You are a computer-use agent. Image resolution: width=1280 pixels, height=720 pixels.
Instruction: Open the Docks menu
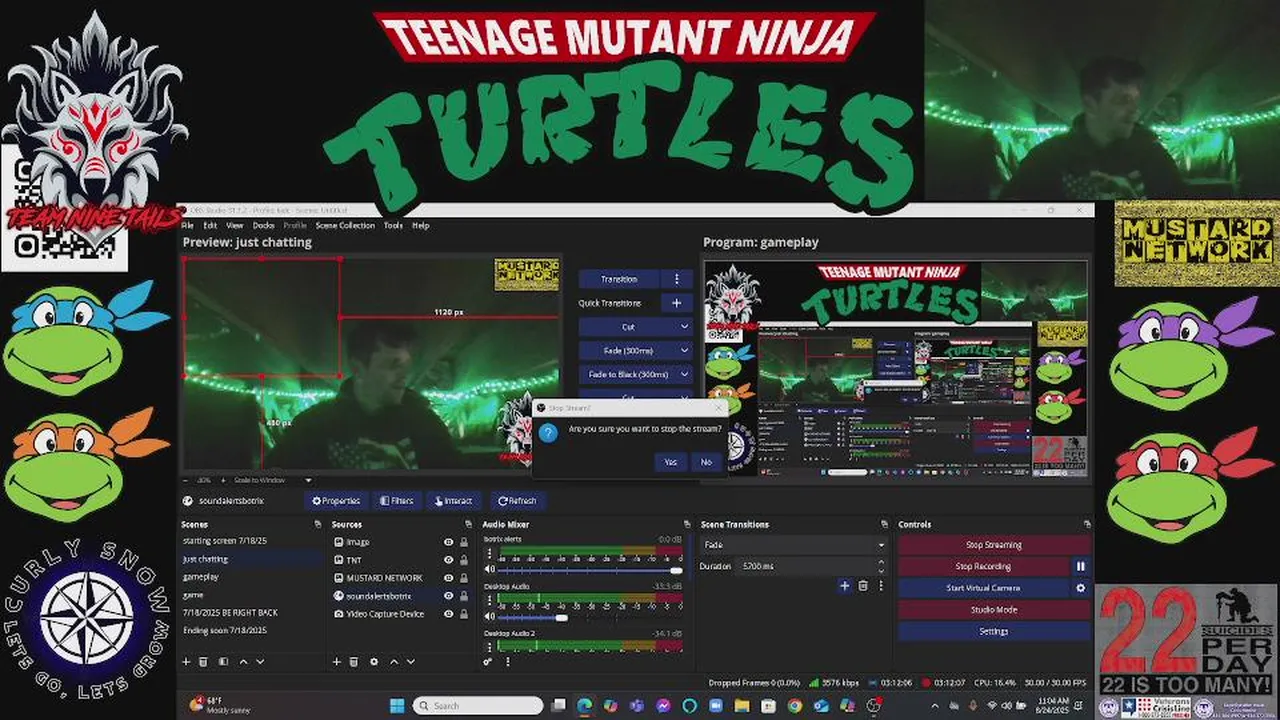[x=263, y=225]
